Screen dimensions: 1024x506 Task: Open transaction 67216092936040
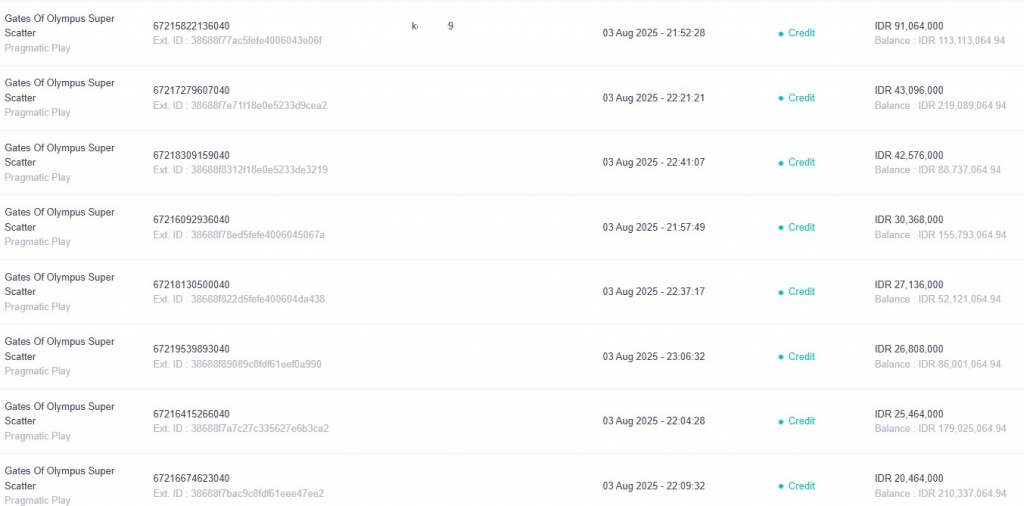[x=191, y=219]
